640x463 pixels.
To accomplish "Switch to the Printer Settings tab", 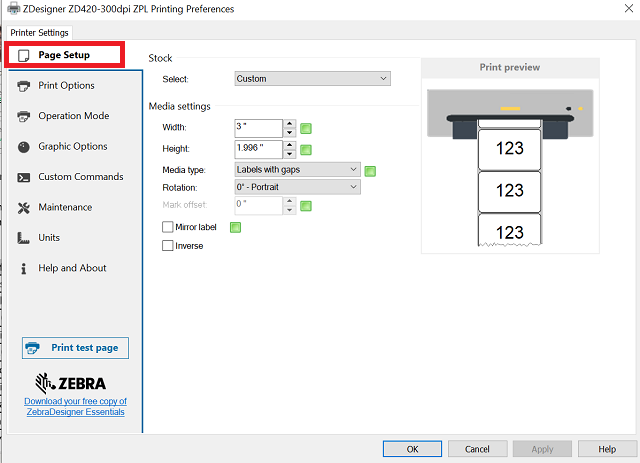I will pyautogui.click(x=39, y=33).
